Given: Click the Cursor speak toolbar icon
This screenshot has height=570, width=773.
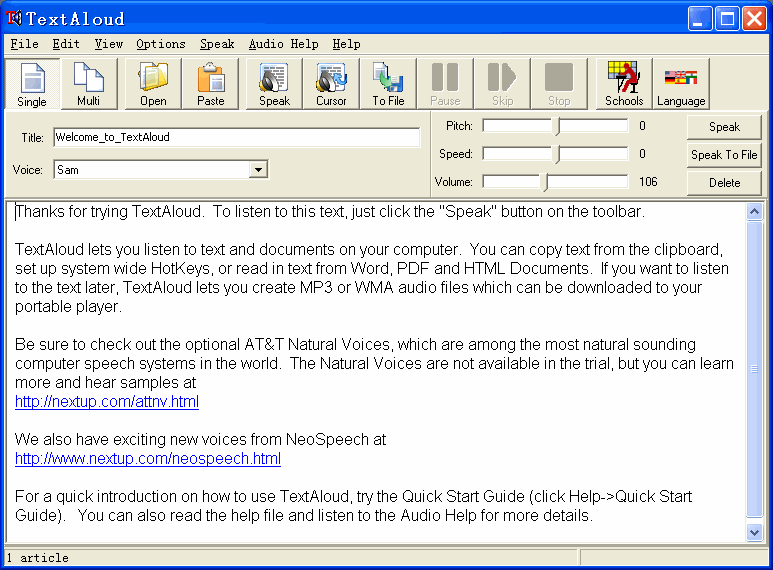Looking at the screenshot, I should point(331,84).
